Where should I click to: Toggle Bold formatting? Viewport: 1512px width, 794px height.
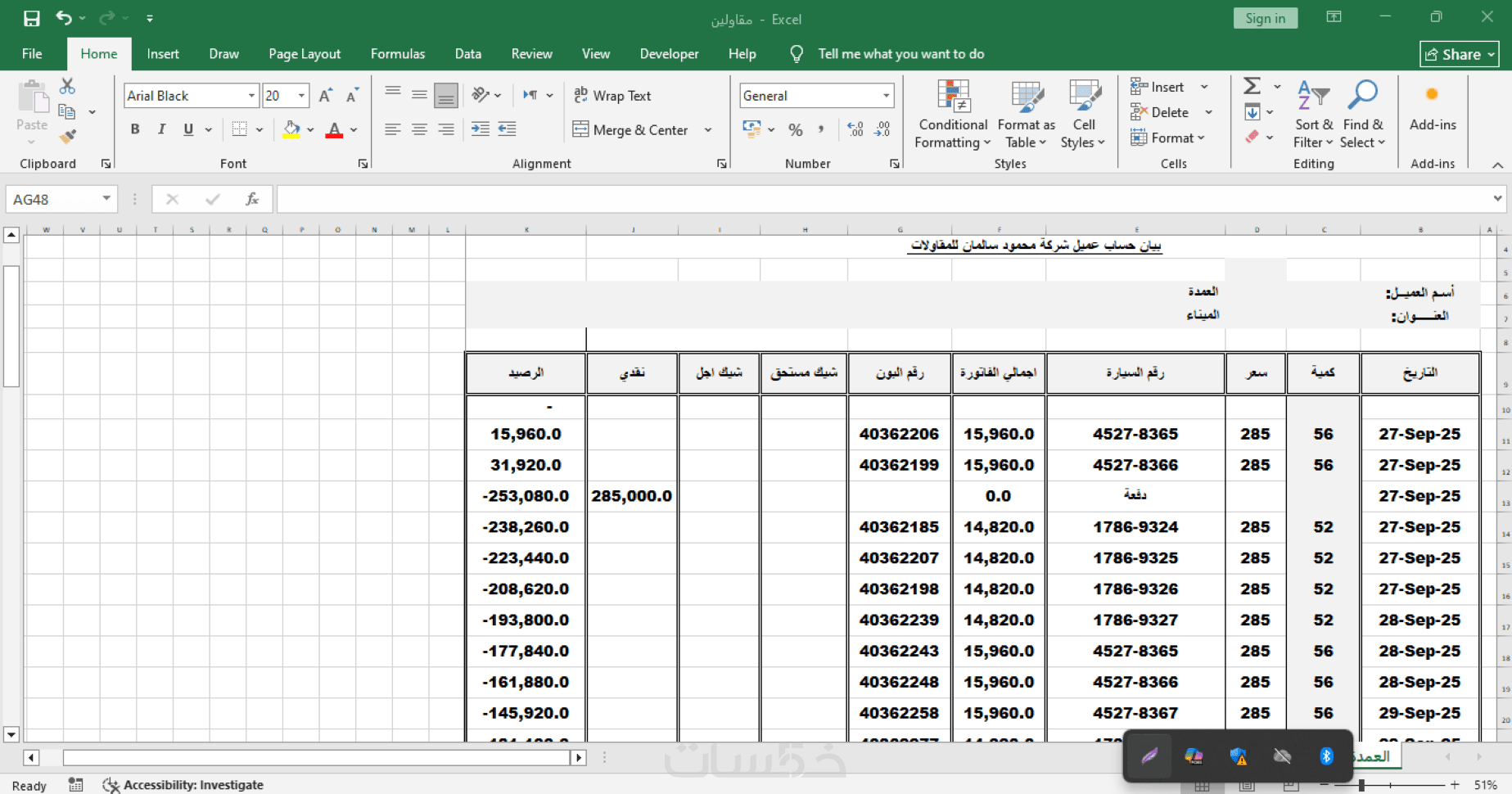click(x=135, y=129)
